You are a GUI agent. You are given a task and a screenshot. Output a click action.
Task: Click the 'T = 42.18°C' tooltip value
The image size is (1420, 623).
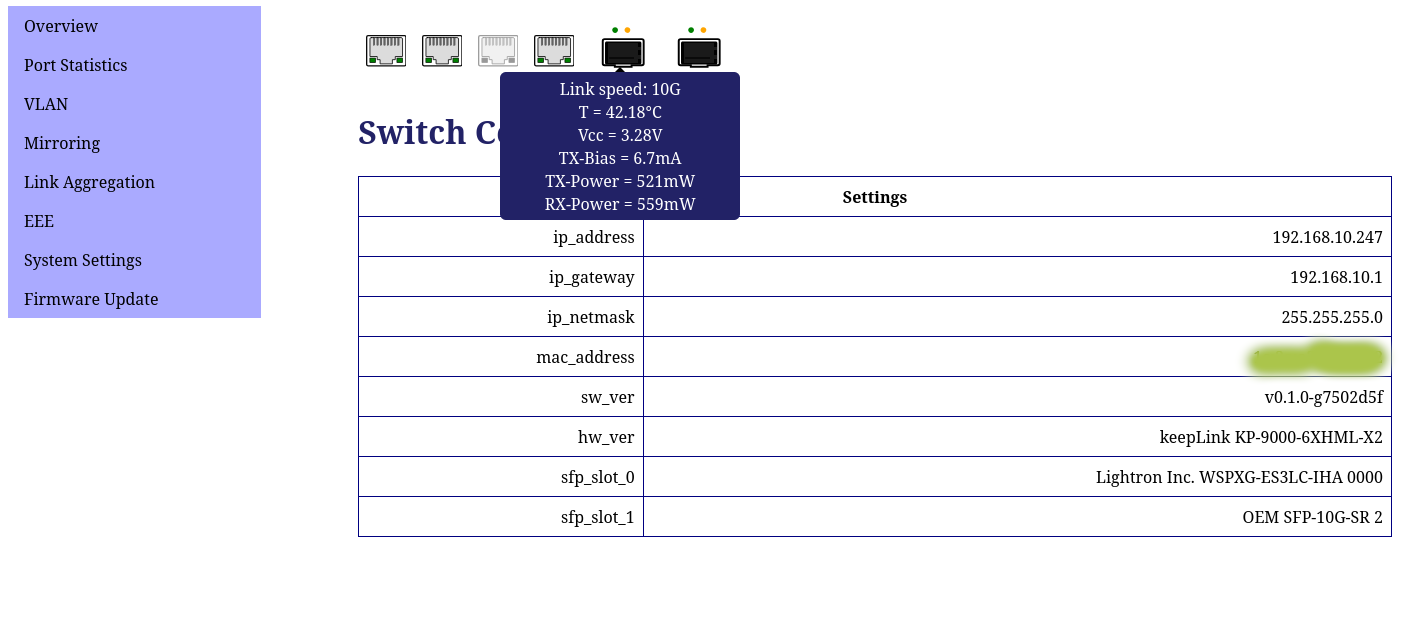tap(620, 112)
